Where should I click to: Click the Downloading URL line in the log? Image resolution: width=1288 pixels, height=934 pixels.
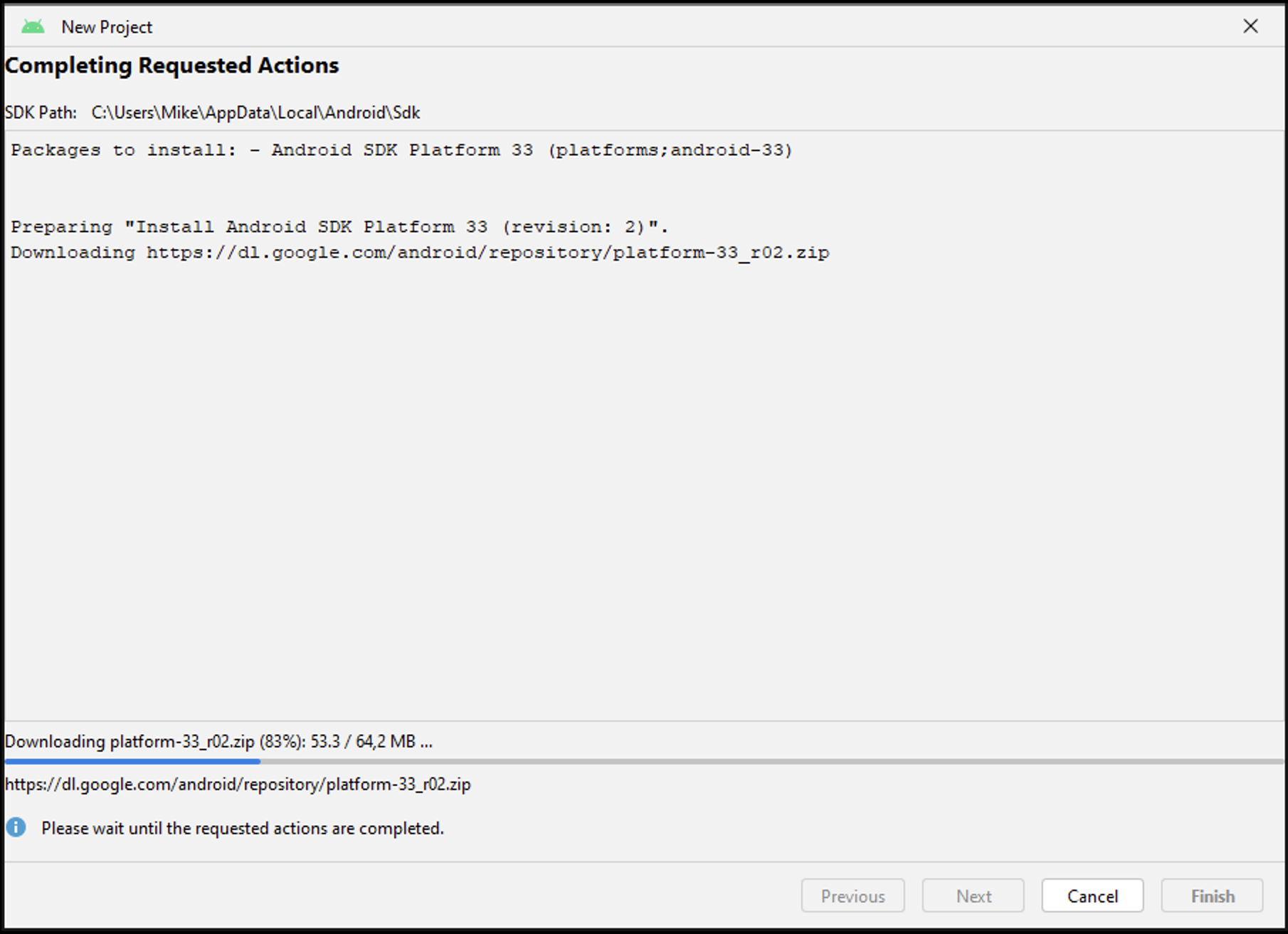coord(420,253)
